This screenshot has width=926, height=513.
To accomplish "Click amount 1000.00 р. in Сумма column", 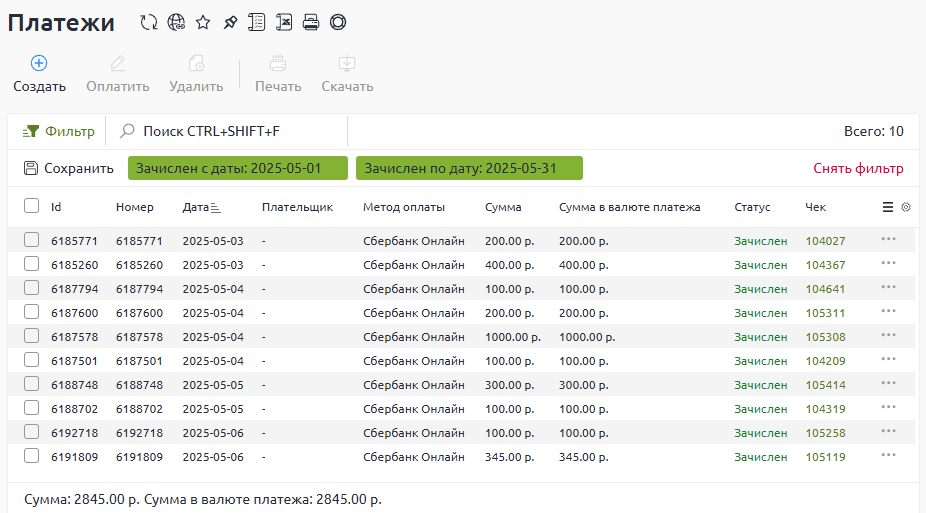I will click(513, 337).
